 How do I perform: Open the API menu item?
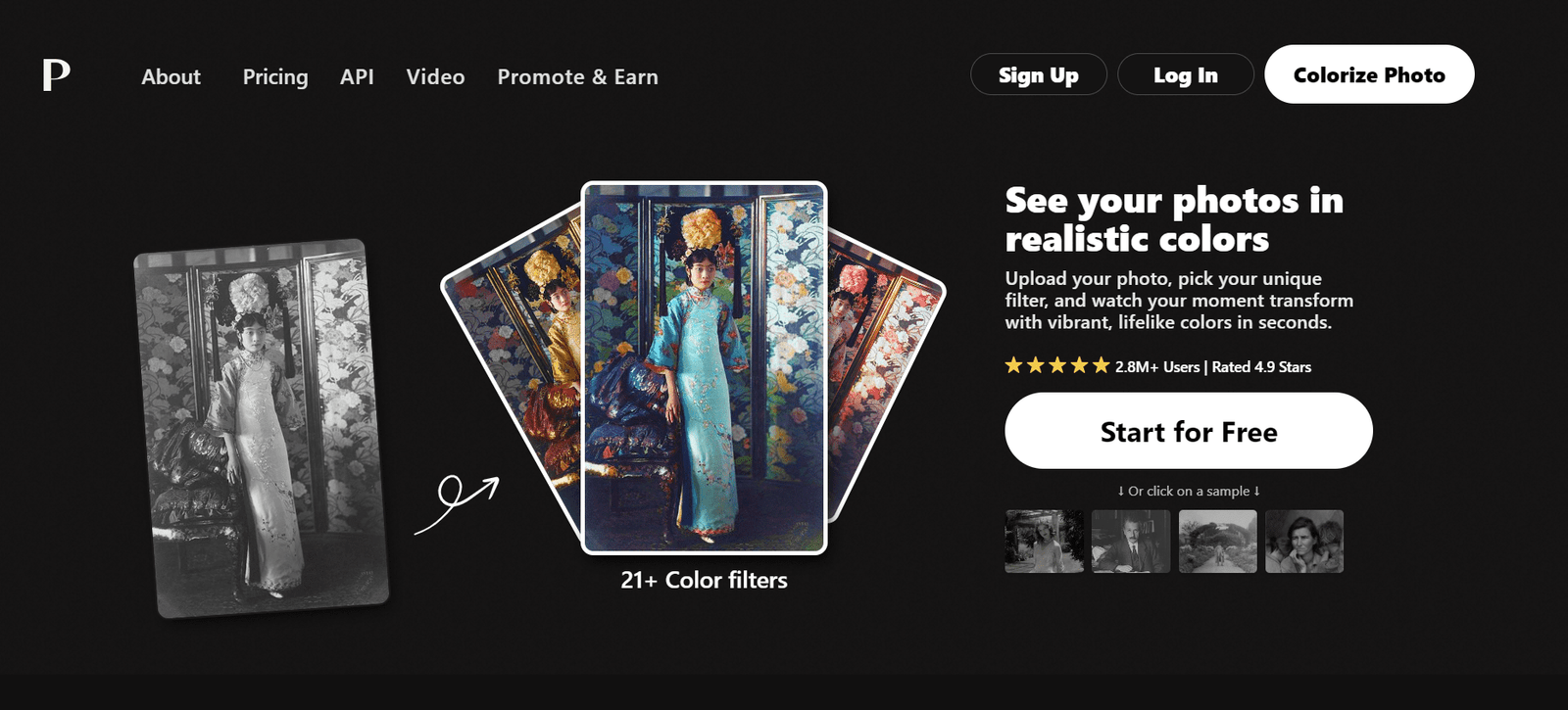click(357, 76)
